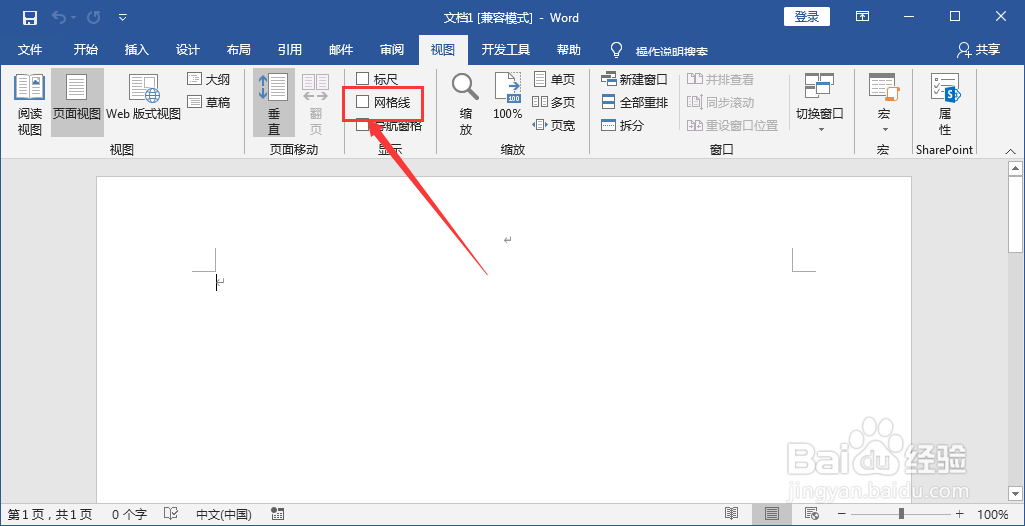The width and height of the screenshot is (1025, 526).
Task: Switch to print layout from status bar
Action: click(x=772, y=514)
